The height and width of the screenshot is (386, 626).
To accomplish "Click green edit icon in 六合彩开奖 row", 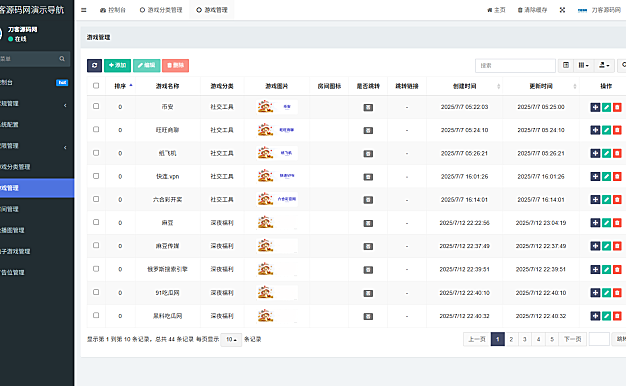I will pyautogui.click(x=606, y=200).
